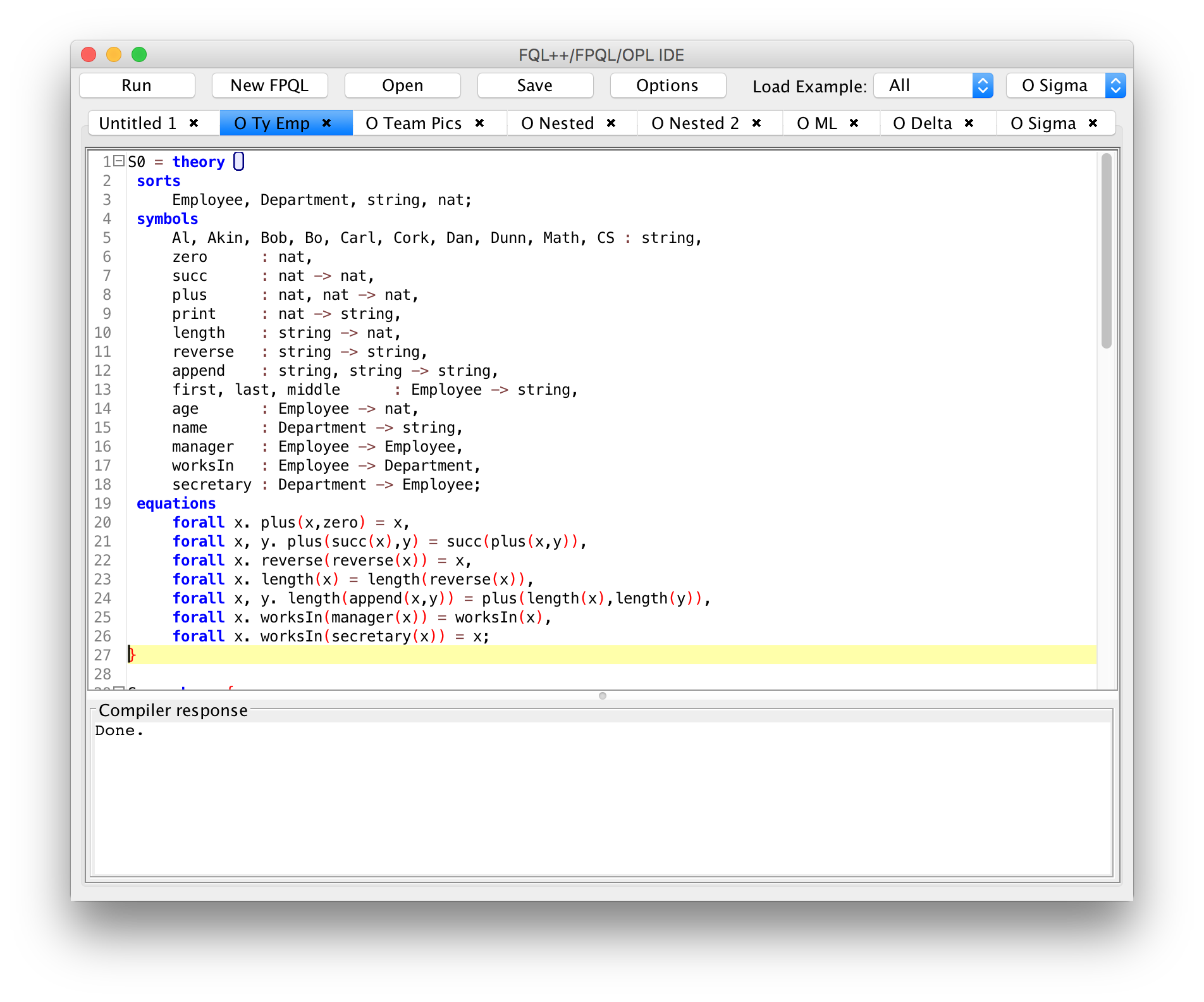
Task: Close the O Ty Emp tab
Action: click(327, 123)
